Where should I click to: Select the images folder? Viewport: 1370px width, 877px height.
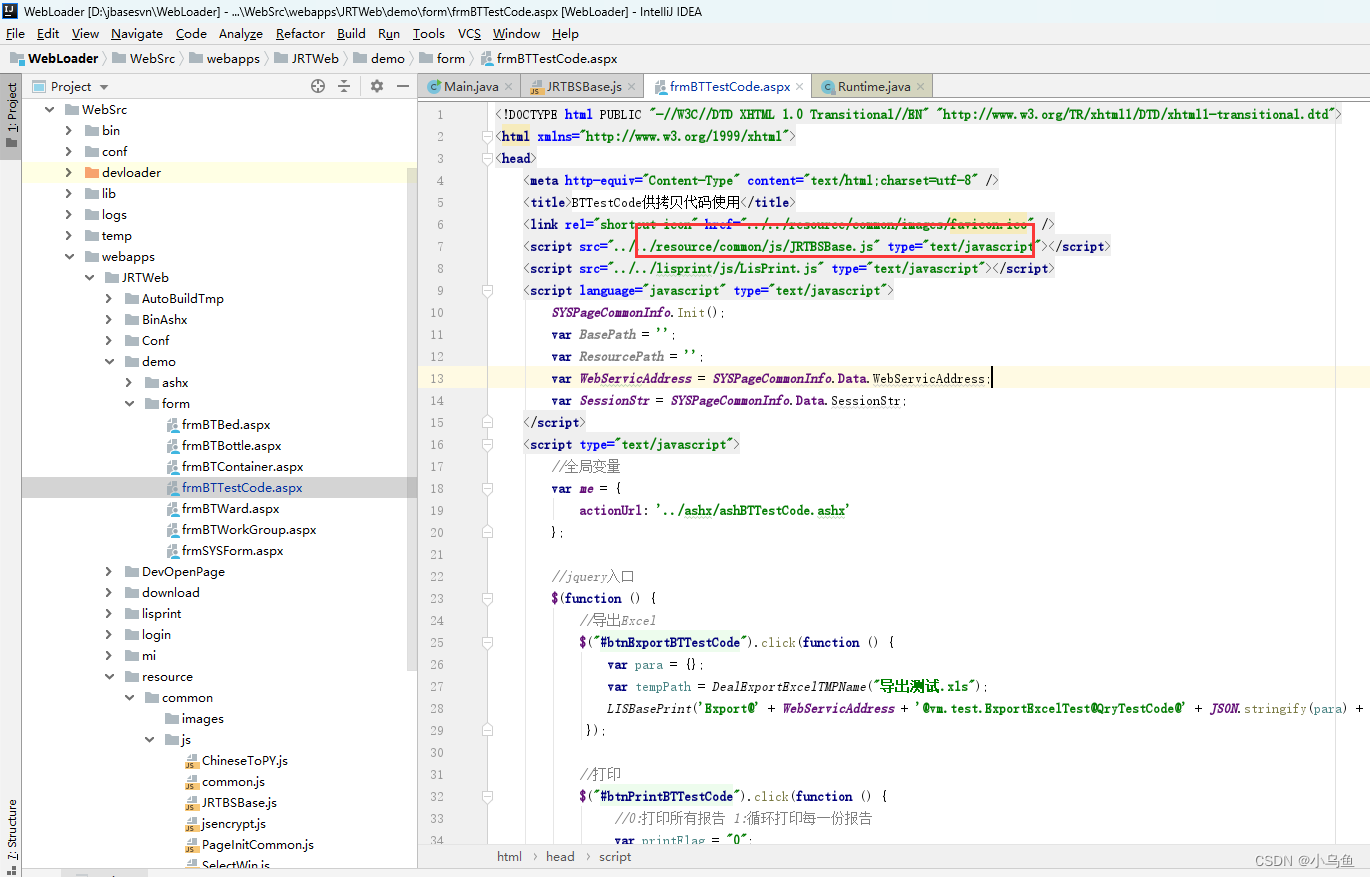tap(202, 718)
